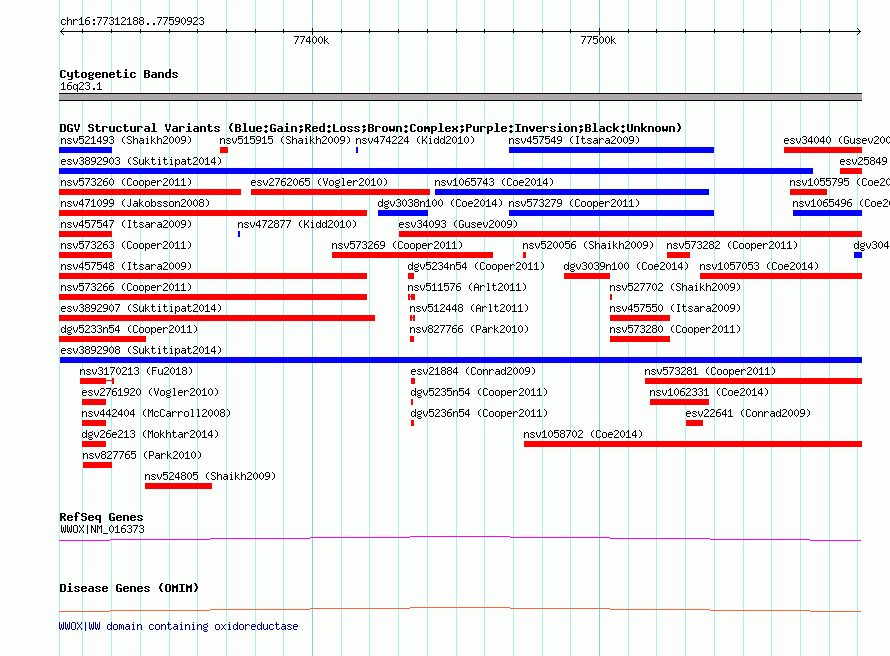Click the nsv573280 (Cooper2011) label
This screenshot has height=656, width=890.
tap(675, 329)
